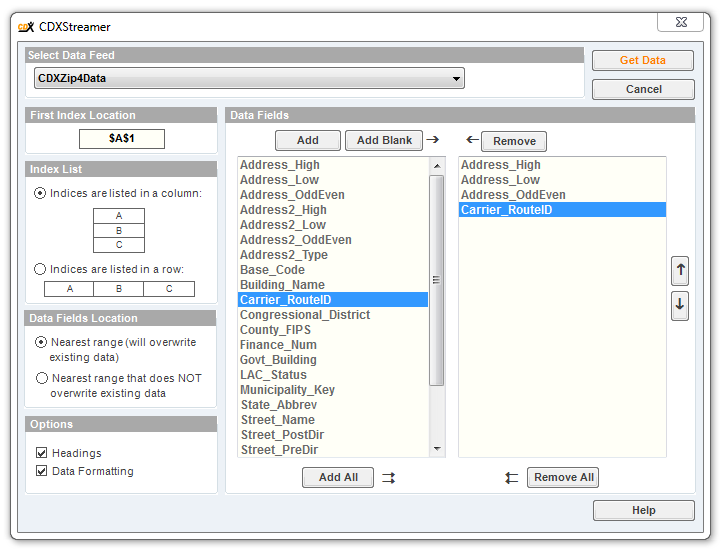This screenshot has width=726, height=557.
Task: Click the Add Blank button
Action: [384, 140]
